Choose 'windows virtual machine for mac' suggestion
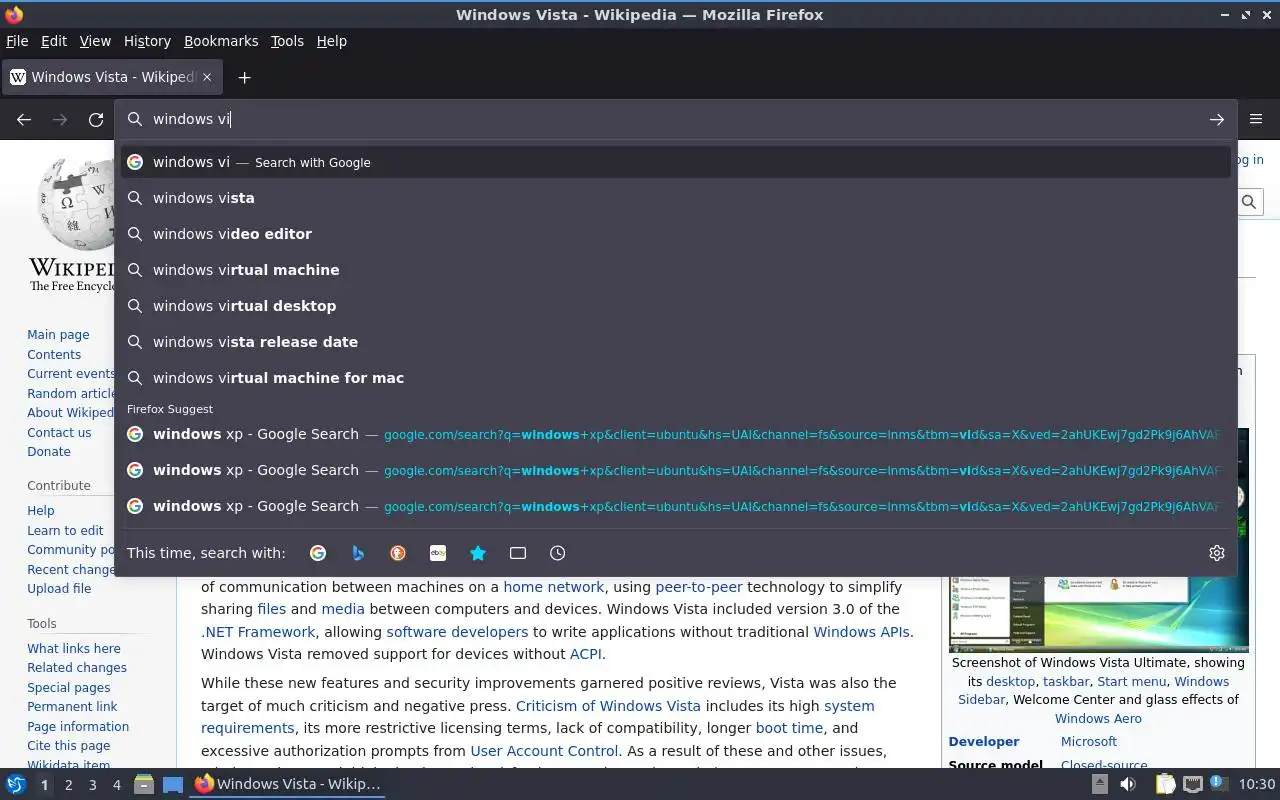Screen dimensions: 1280x800 coord(676,378)
